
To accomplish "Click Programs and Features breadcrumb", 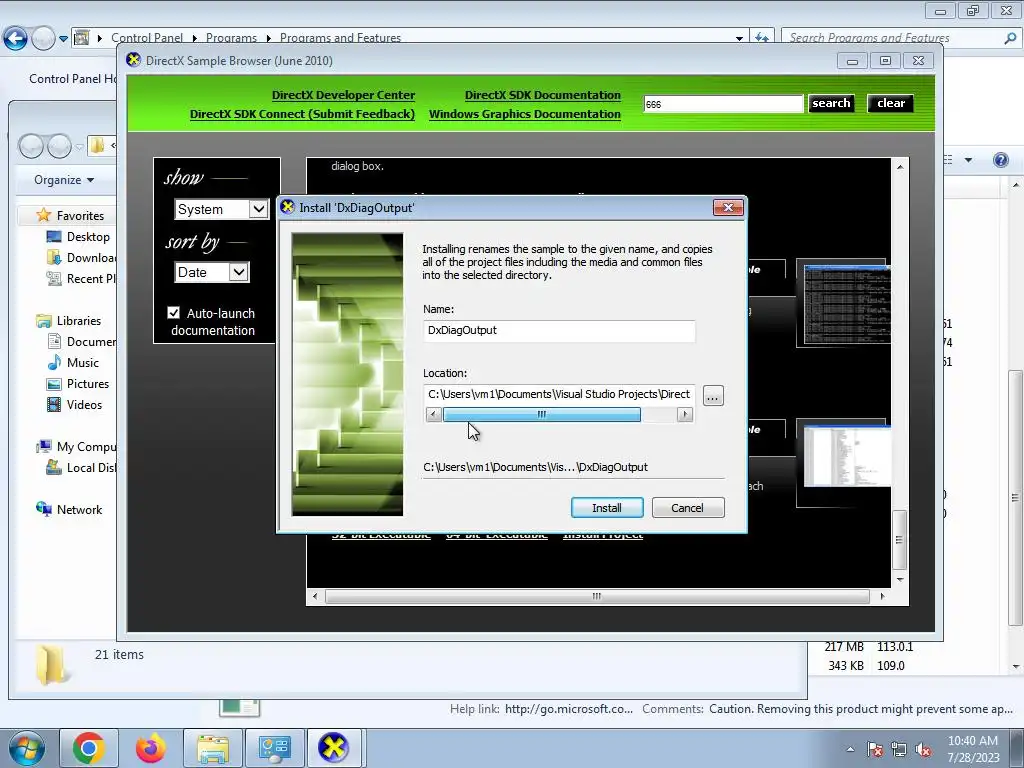I will point(340,38).
